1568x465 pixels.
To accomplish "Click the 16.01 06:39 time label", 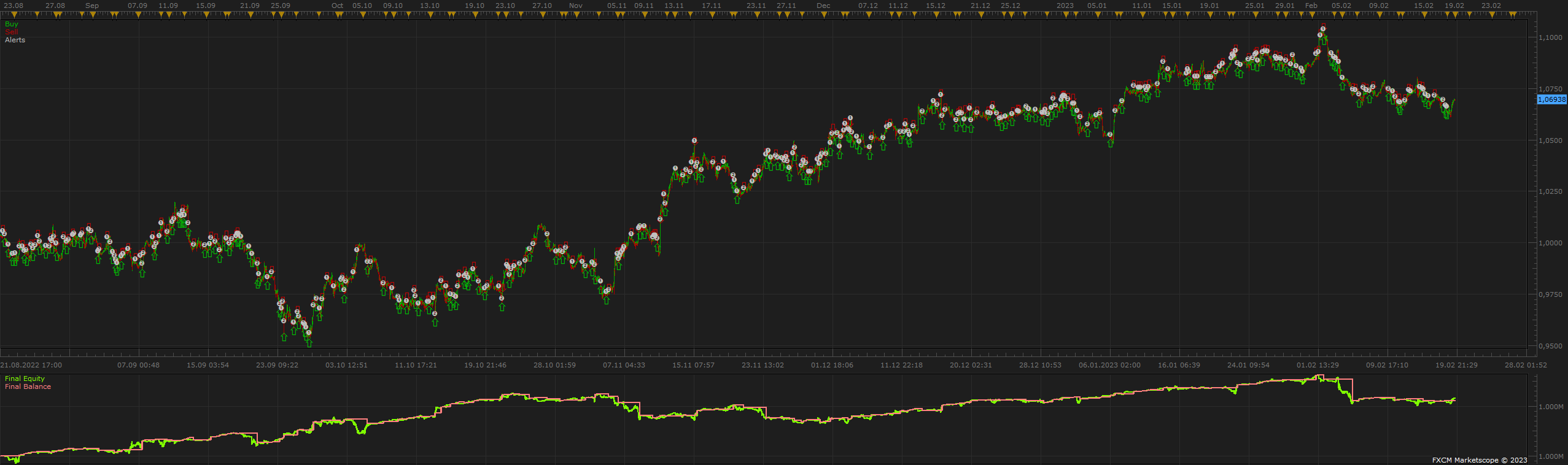I will click(x=1179, y=365).
